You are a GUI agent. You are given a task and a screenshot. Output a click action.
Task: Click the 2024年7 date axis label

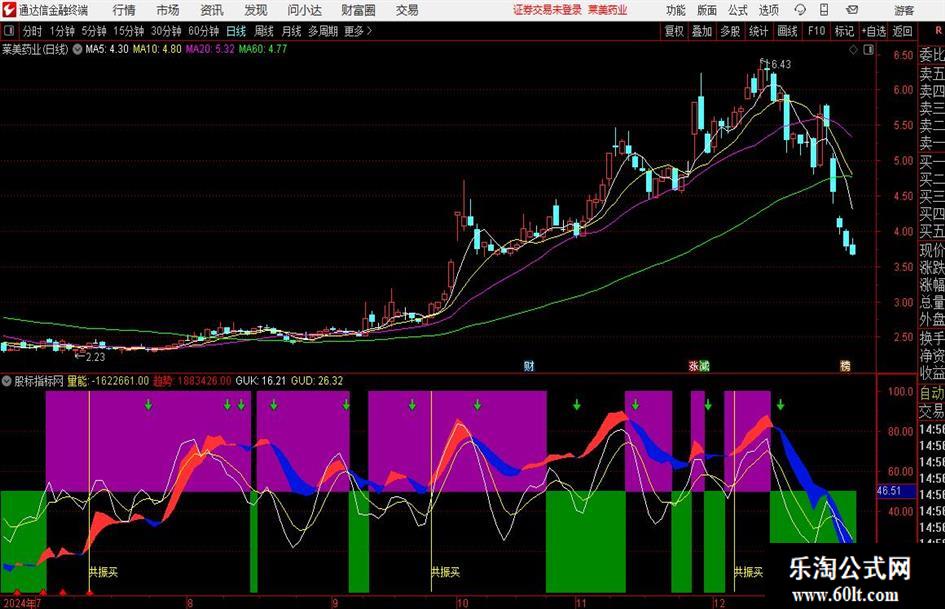pos(21,603)
